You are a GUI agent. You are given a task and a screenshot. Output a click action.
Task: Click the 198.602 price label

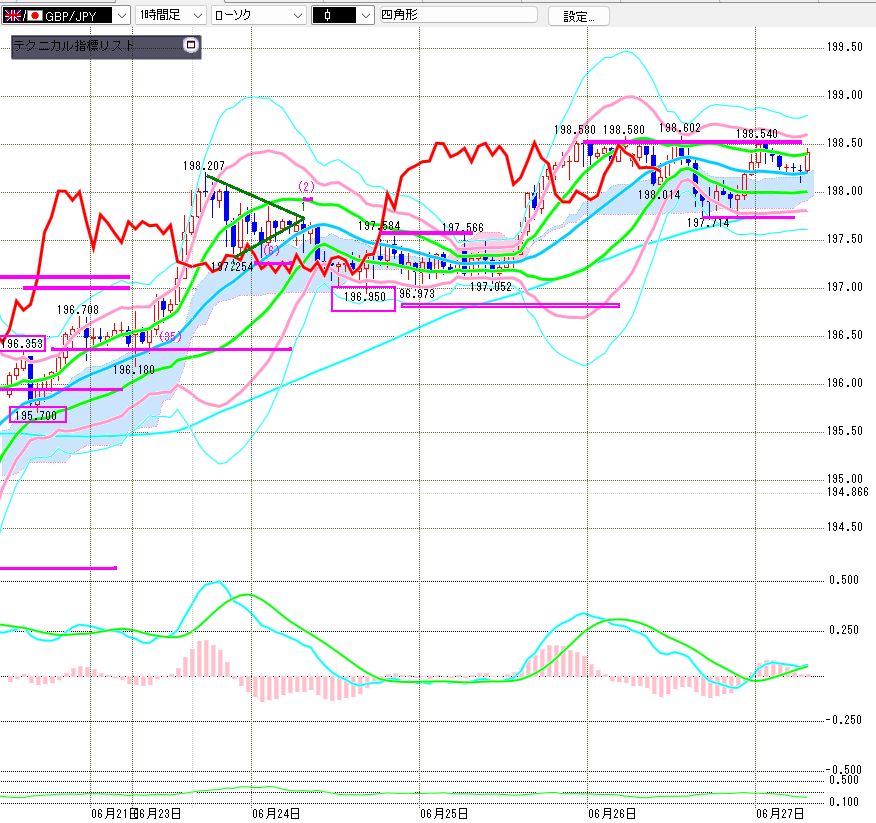pos(680,127)
